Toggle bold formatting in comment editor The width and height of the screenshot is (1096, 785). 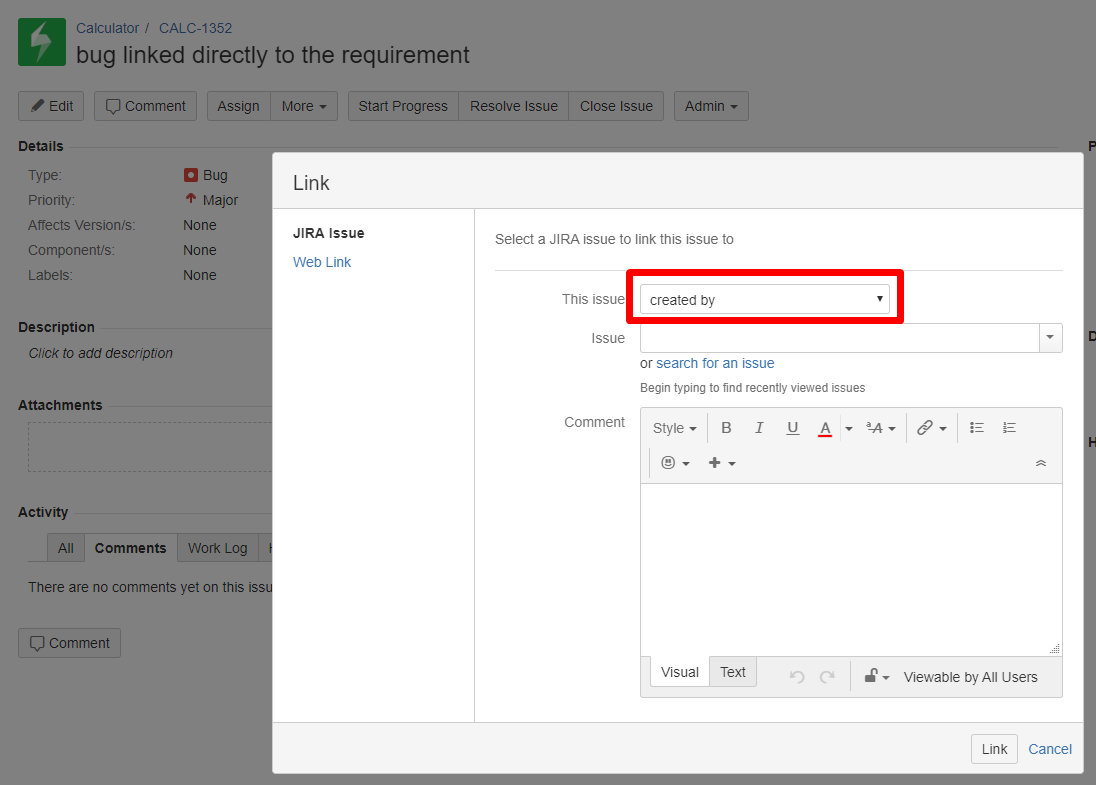point(726,428)
